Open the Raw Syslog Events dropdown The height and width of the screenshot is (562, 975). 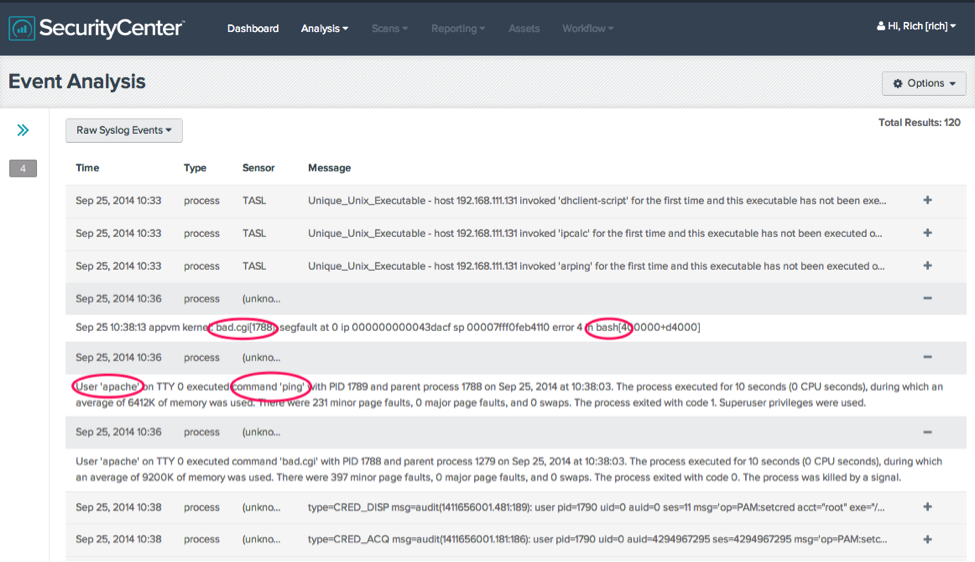pos(124,131)
